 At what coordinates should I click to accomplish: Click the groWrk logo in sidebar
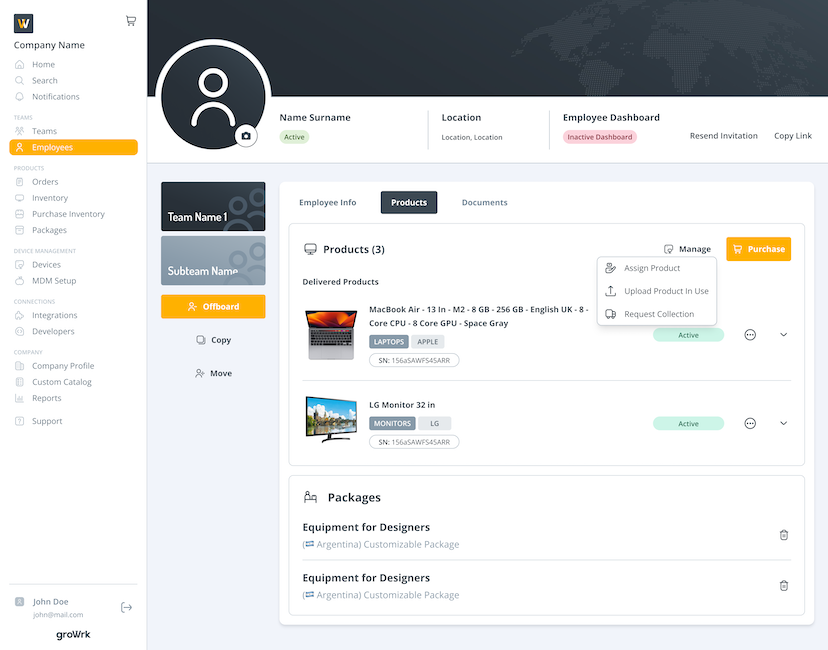click(73, 634)
